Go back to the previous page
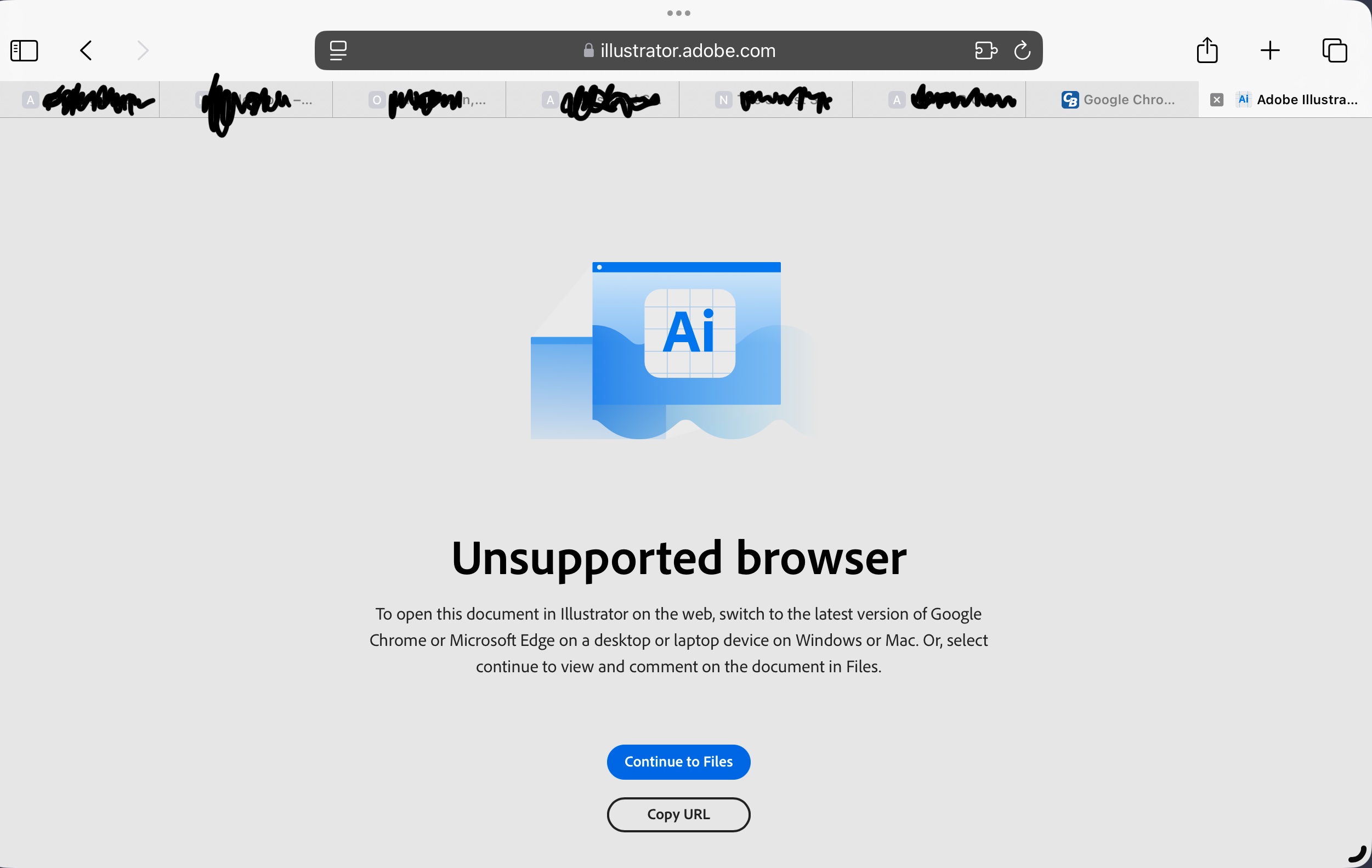The height and width of the screenshot is (868, 1372). [87, 50]
